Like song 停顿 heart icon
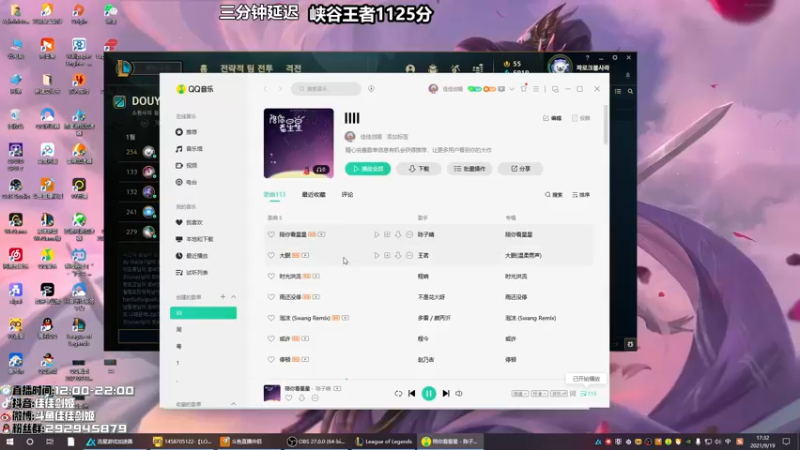800x450 pixels. point(271,360)
